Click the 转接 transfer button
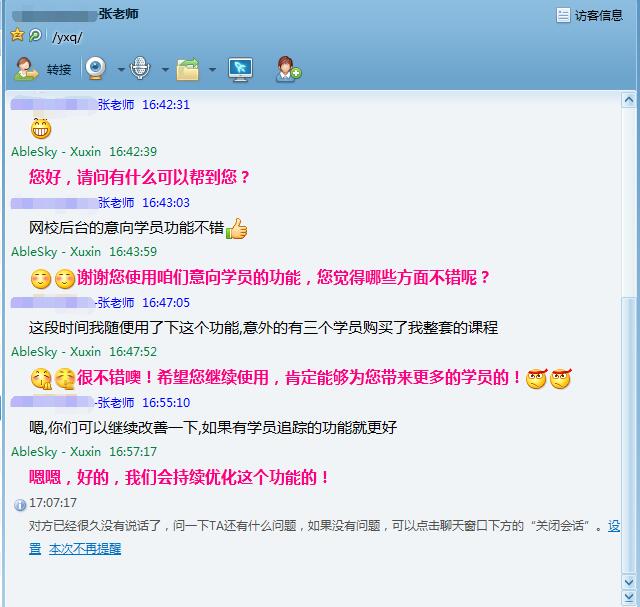This screenshot has width=640, height=607. (x=43, y=69)
